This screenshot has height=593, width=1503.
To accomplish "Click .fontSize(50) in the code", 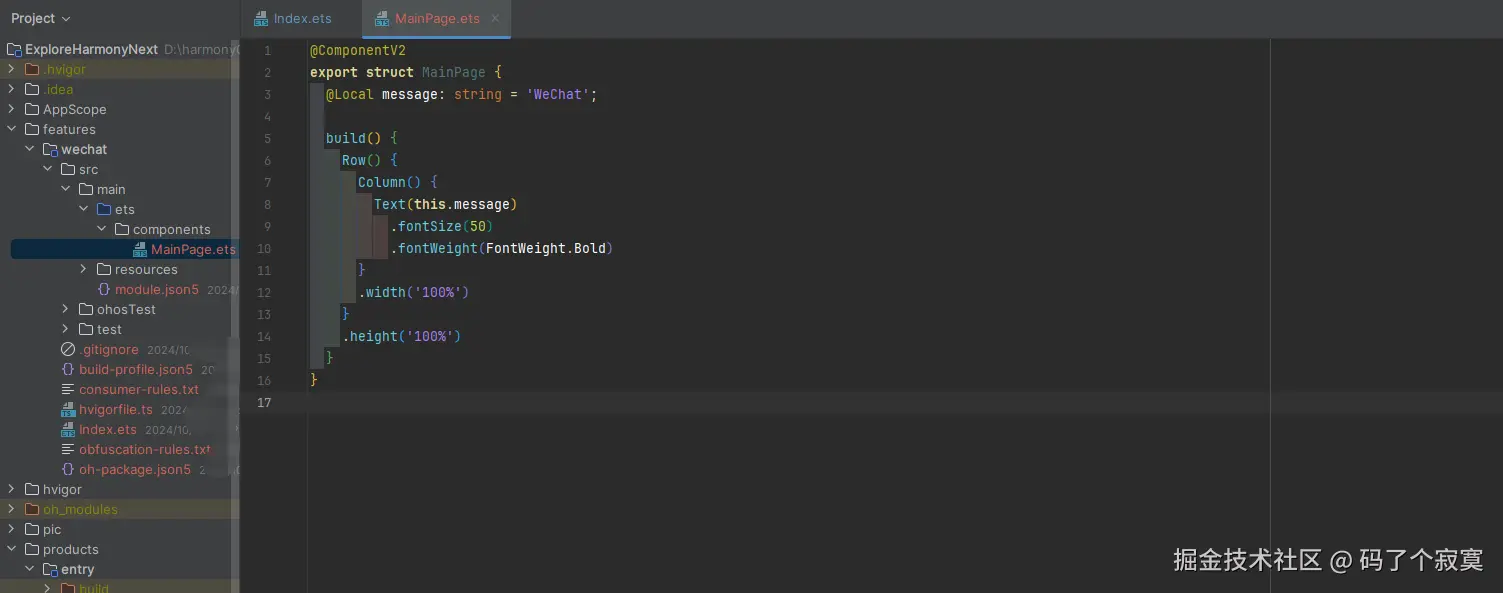I will pos(442,226).
